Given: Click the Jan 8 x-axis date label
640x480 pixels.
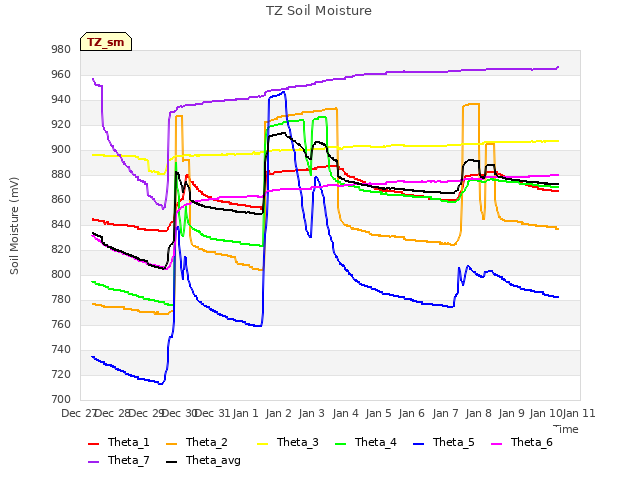Looking at the screenshot, I should [478, 413].
